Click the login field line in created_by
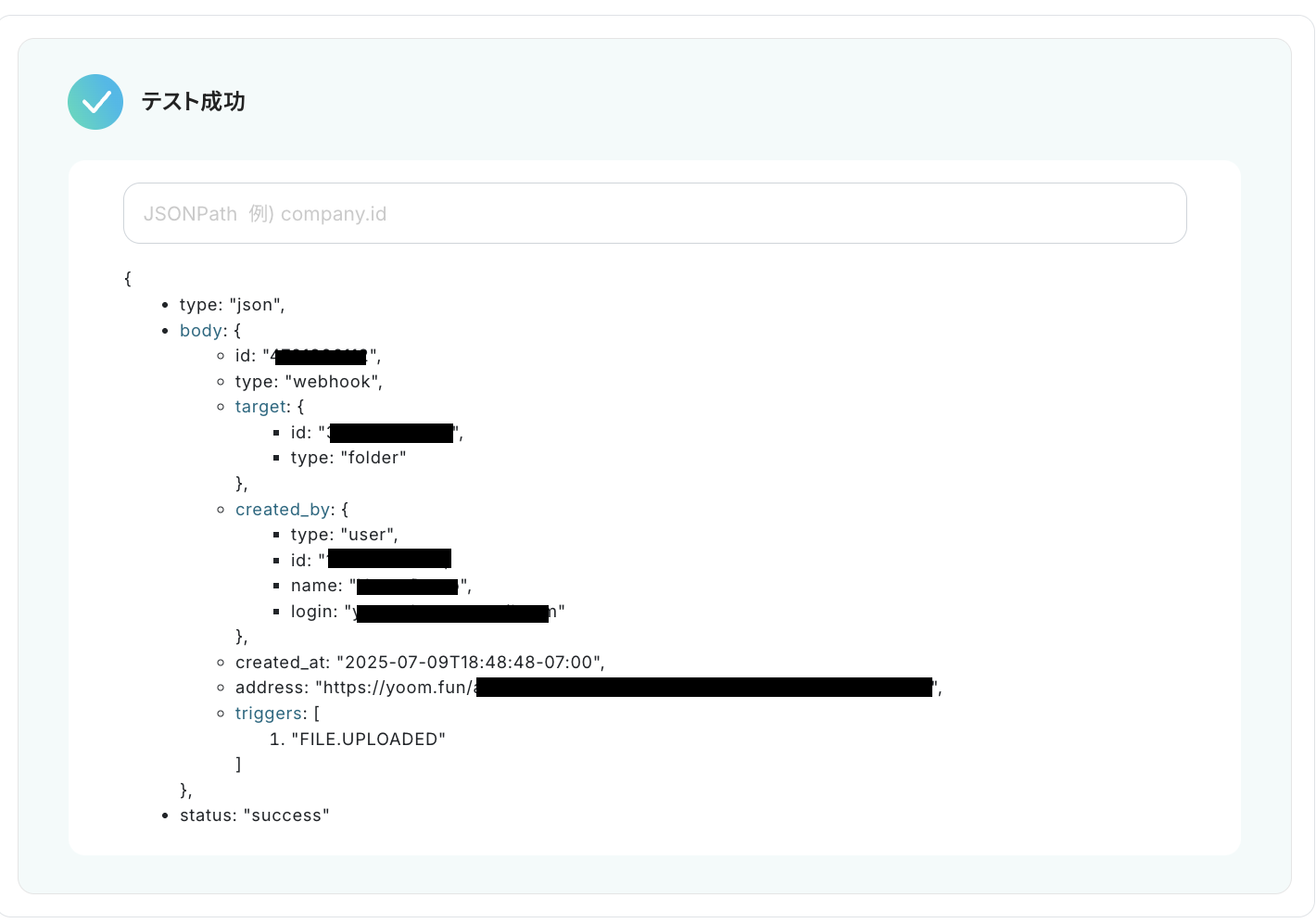Viewport: 1316px width, 923px height. point(428,612)
